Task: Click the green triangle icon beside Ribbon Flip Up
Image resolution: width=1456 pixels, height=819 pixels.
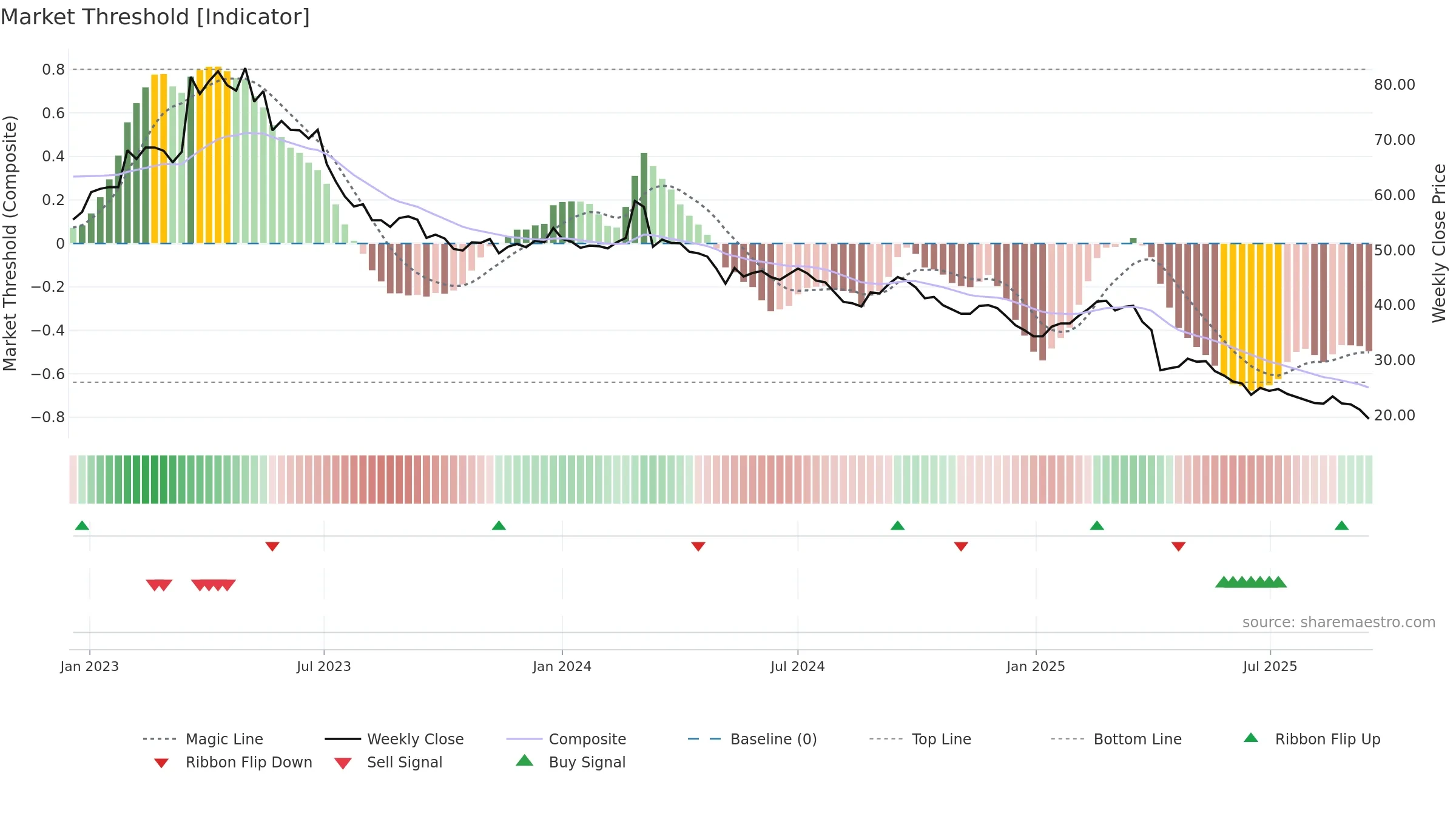Action: (x=1251, y=738)
